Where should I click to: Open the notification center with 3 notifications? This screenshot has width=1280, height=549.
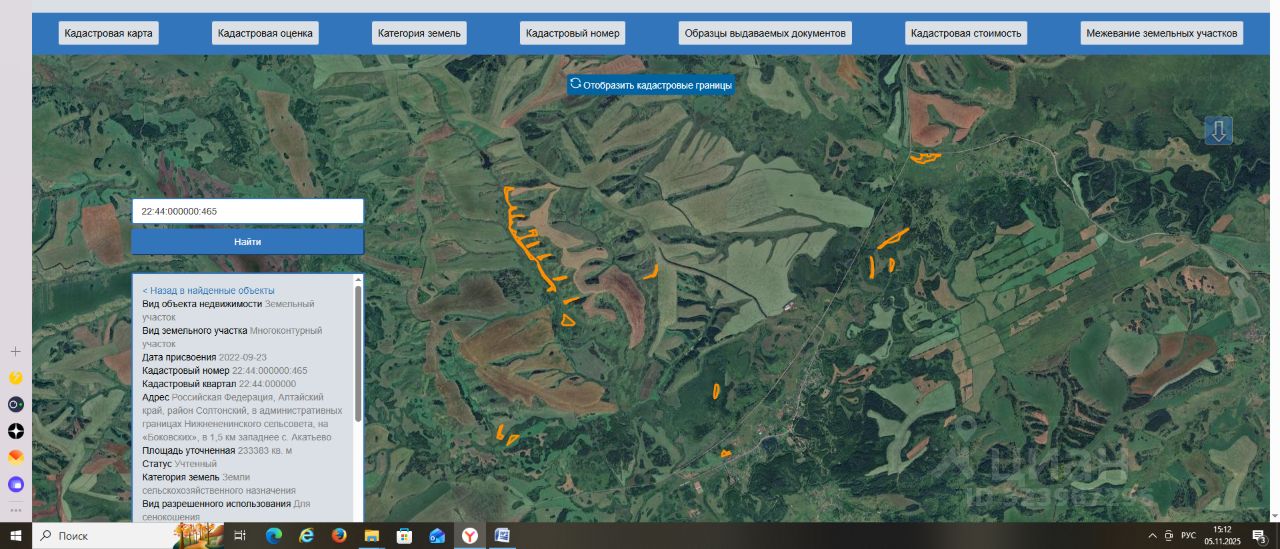coord(1259,536)
